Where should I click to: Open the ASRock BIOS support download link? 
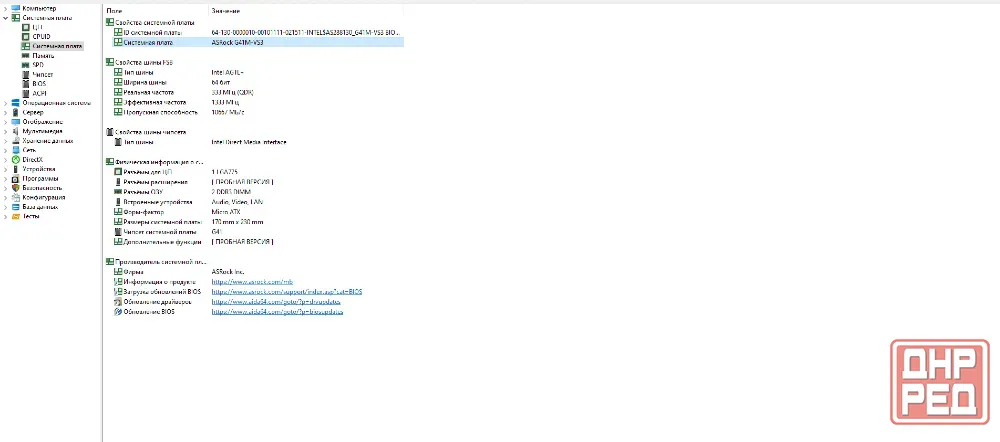[x=287, y=291]
